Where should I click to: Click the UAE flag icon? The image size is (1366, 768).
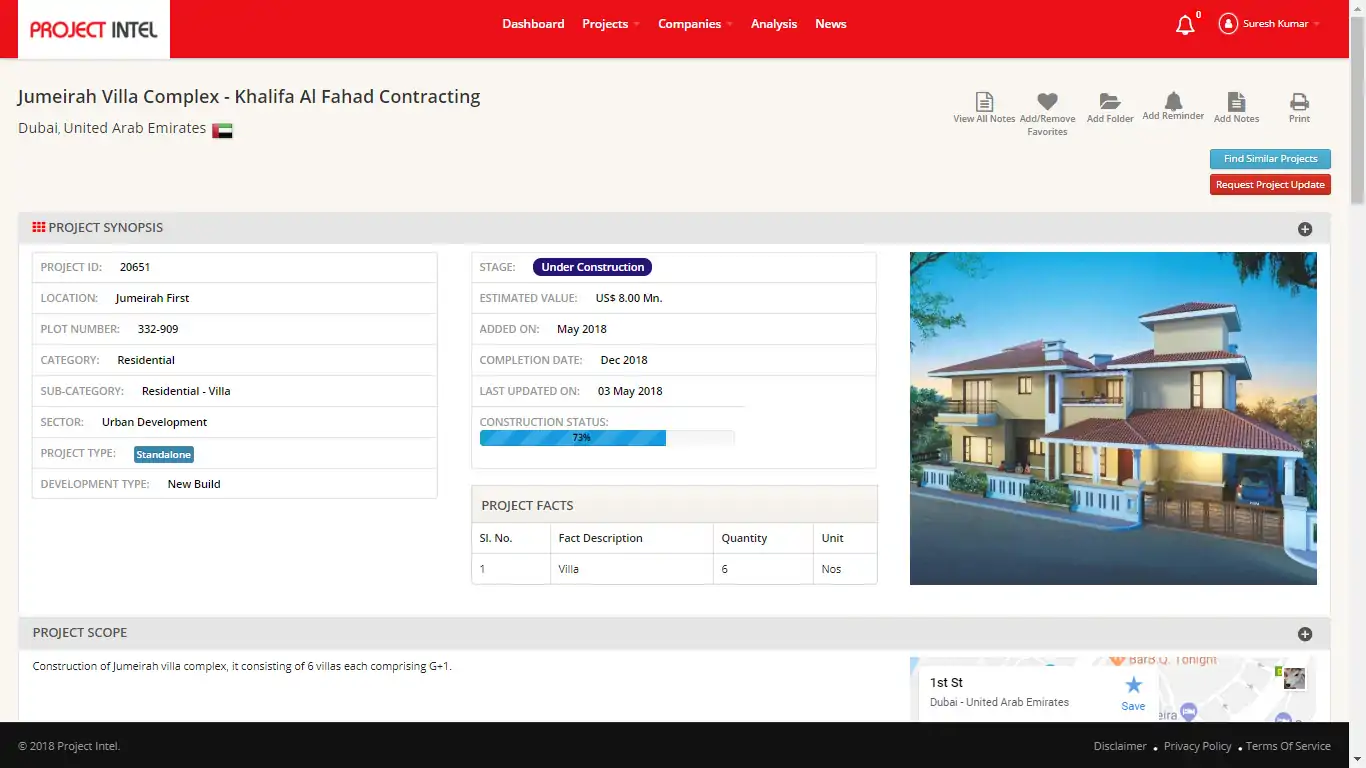tap(222, 130)
